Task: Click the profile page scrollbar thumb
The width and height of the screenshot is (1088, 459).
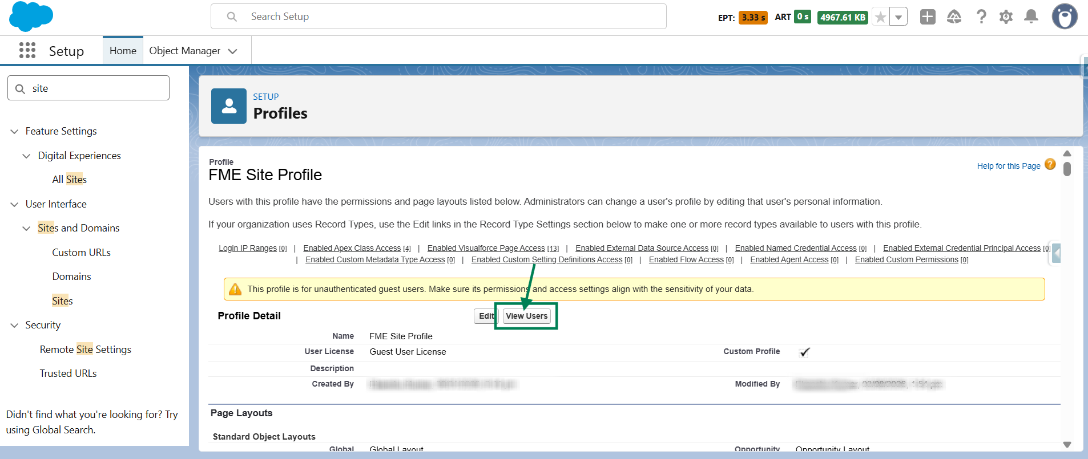Action: [x=1067, y=169]
